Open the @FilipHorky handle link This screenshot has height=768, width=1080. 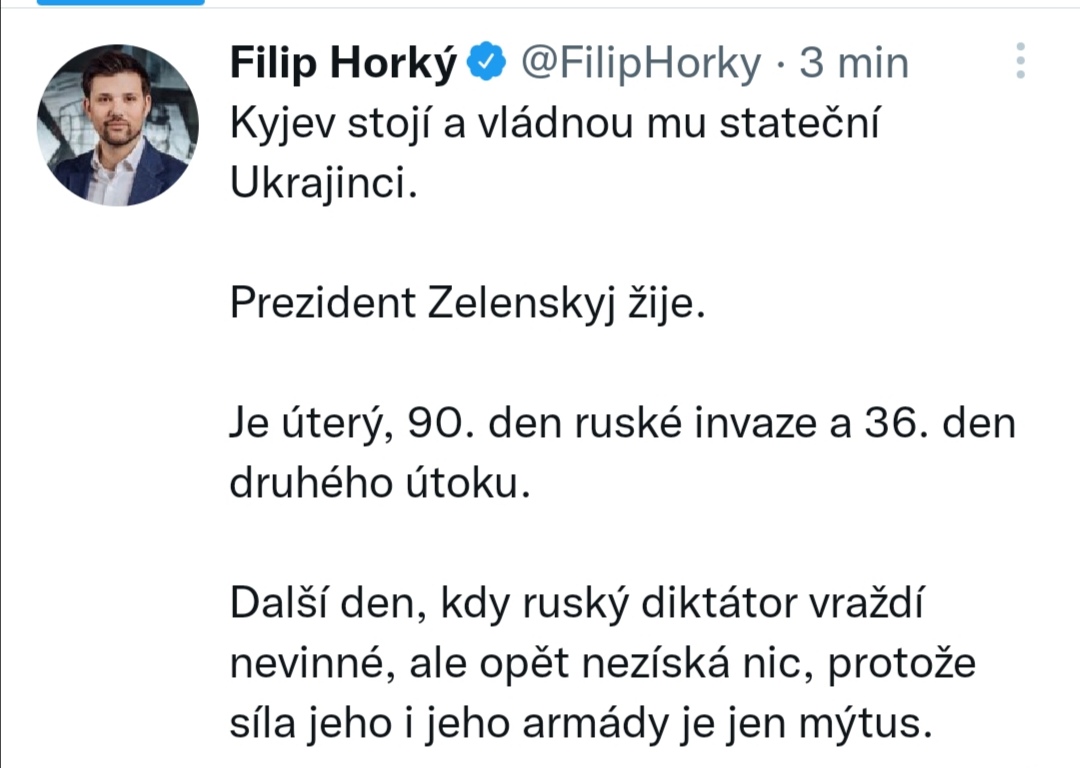(x=641, y=65)
